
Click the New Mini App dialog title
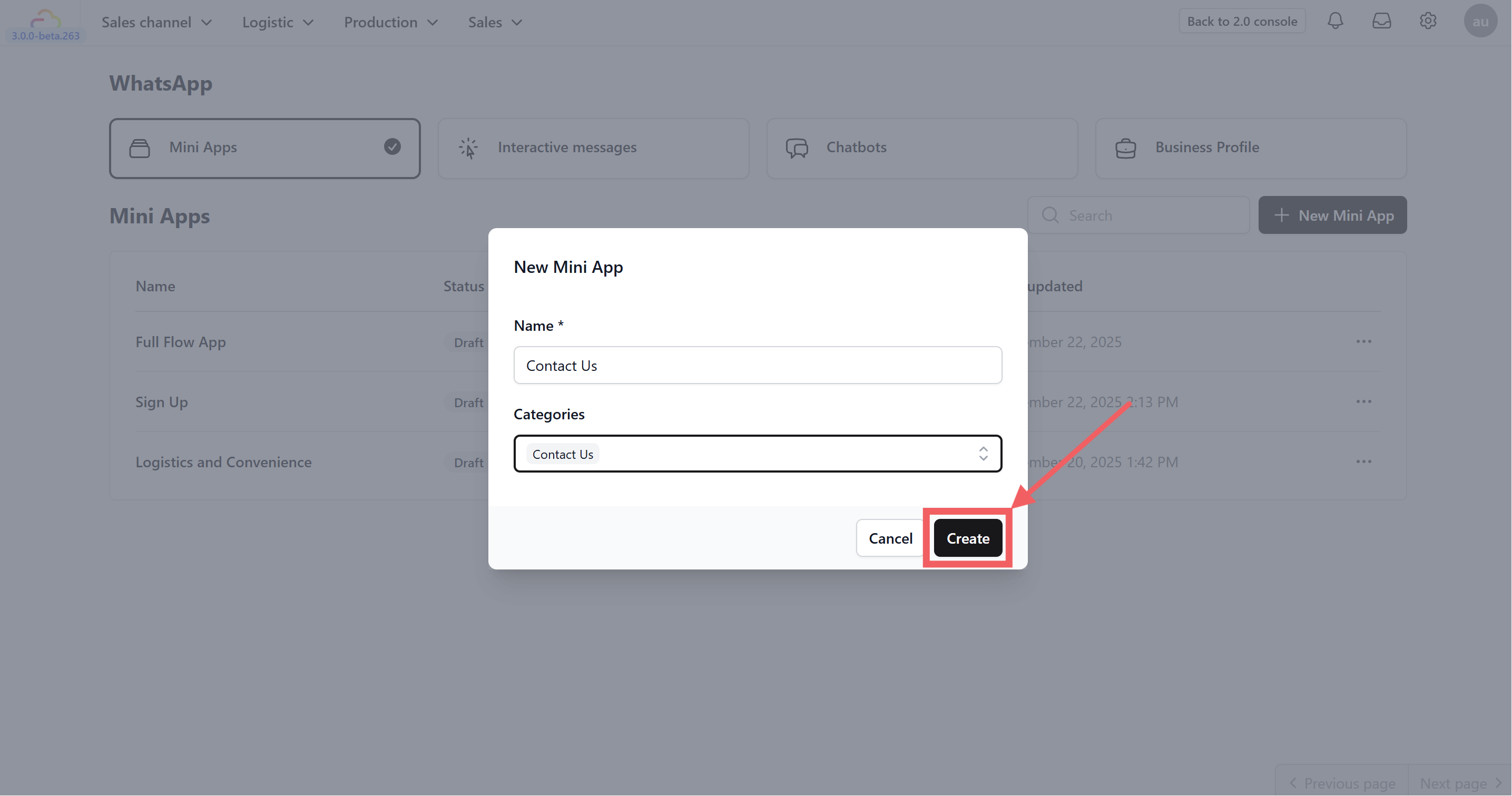(x=567, y=267)
